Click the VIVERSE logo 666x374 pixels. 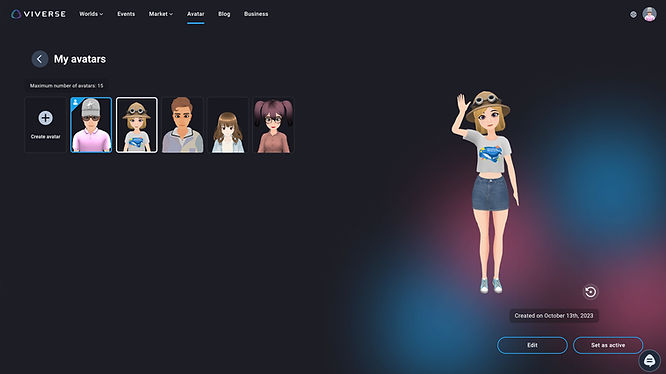coord(38,14)
